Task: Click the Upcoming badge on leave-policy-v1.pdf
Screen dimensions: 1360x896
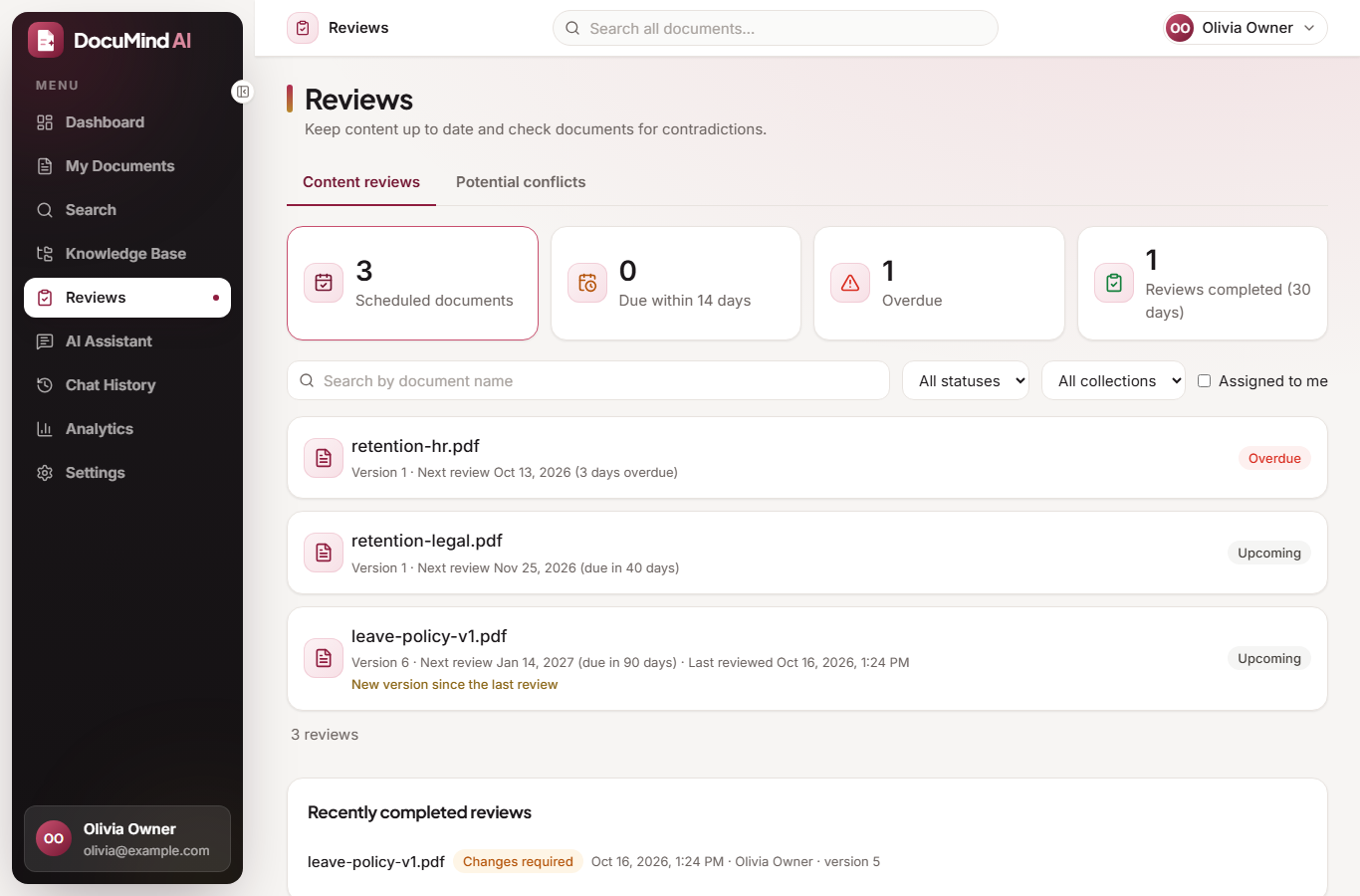Action: [x=1269, y=658]
